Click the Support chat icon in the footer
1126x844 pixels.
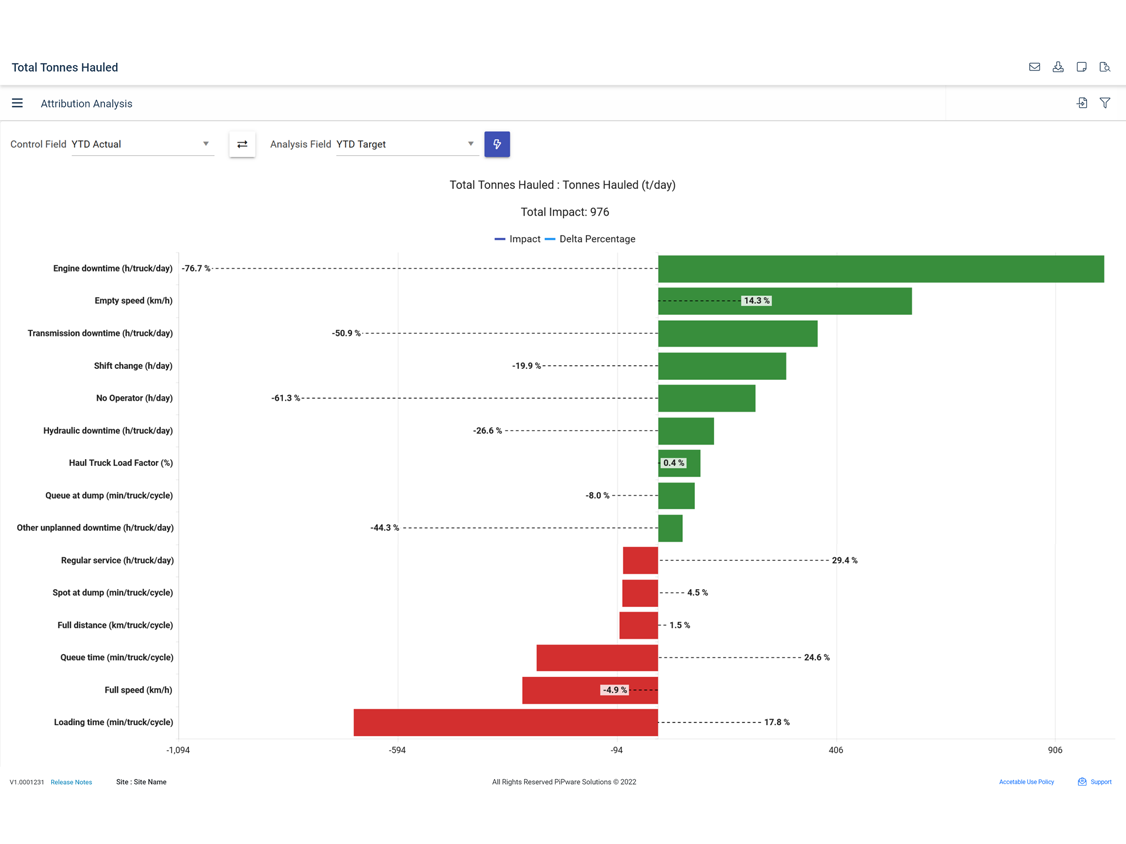coord(1081,782)
